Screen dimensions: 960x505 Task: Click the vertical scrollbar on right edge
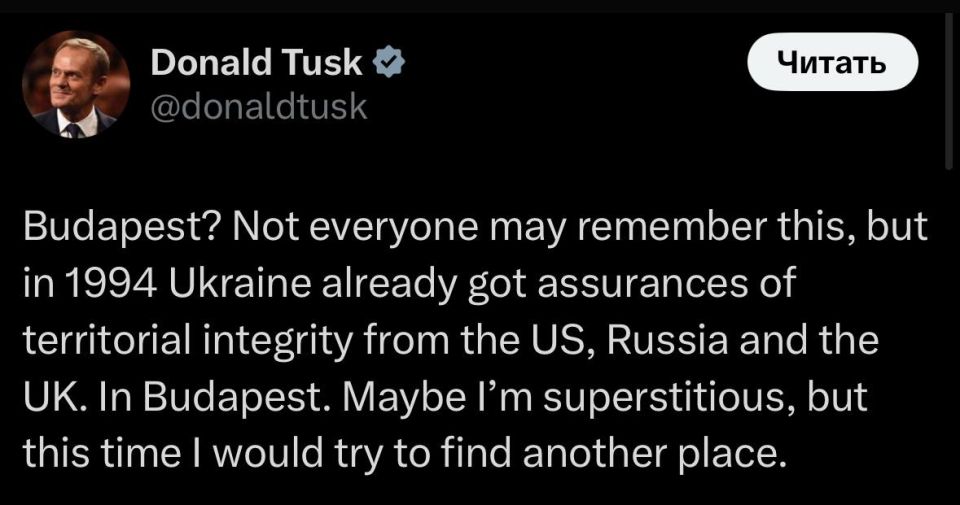point(949,100)
